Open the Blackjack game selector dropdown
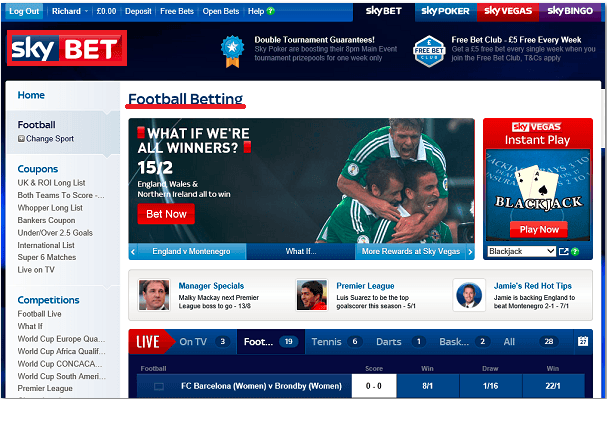 521,251
